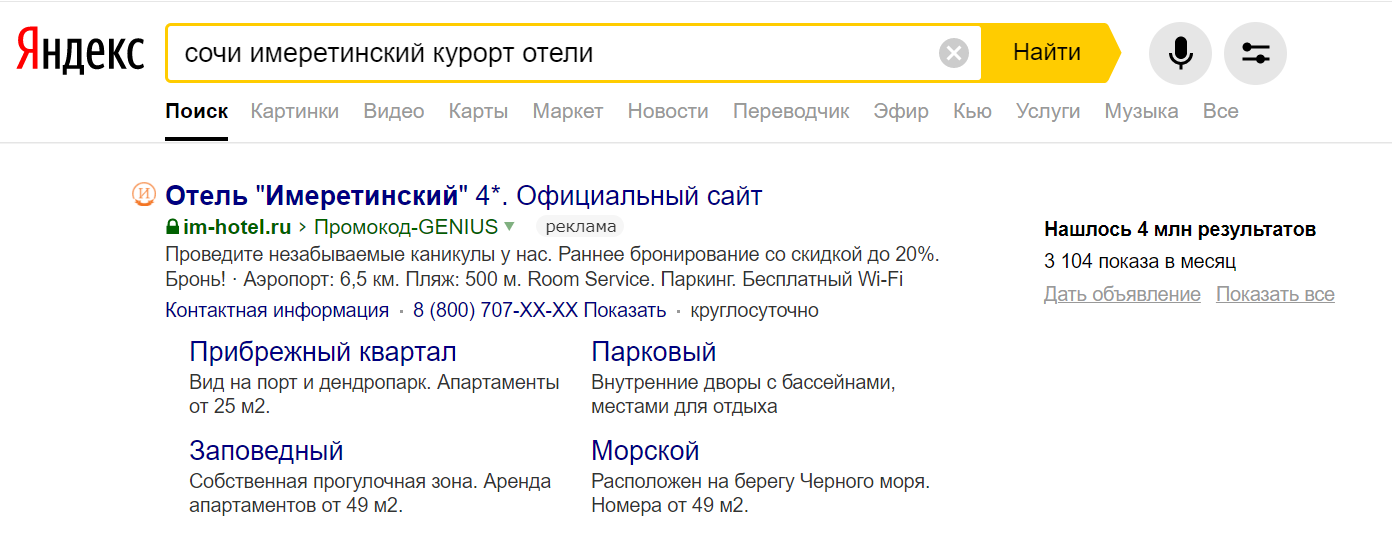Open Отель Имеретинский official site link
The width and height of the screenshot is (1392, 552).
click(463, 195)
